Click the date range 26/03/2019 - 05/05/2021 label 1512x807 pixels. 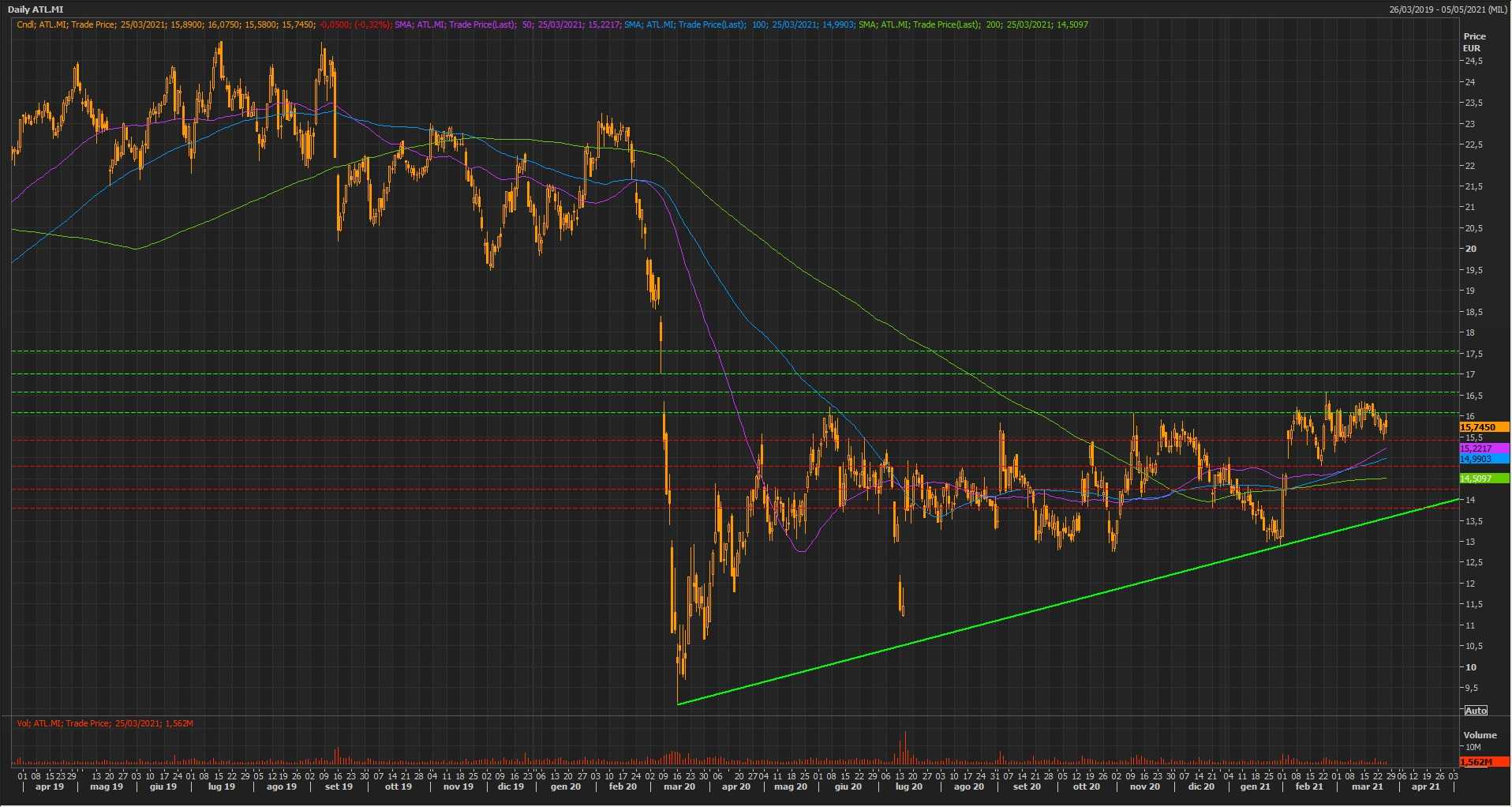point(1448,9)
